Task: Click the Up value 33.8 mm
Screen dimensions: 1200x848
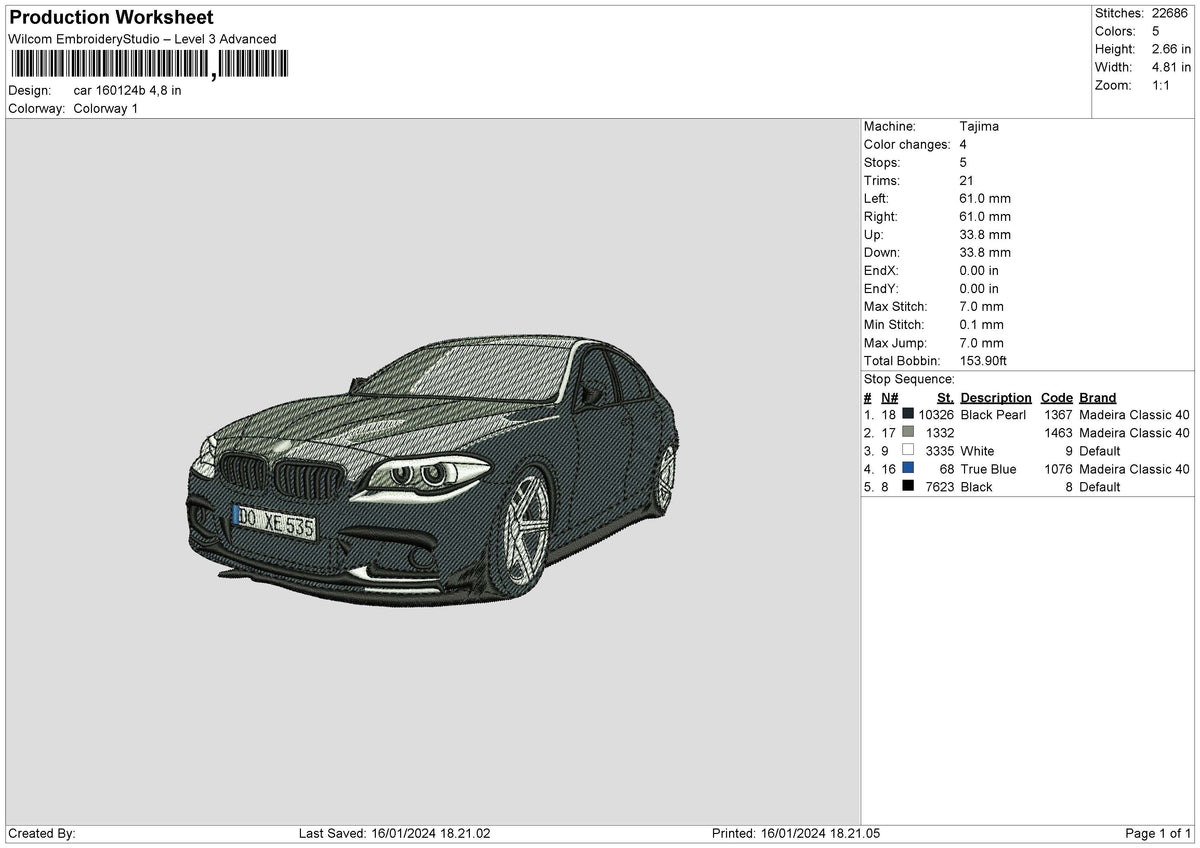Action: pos(985,234)
